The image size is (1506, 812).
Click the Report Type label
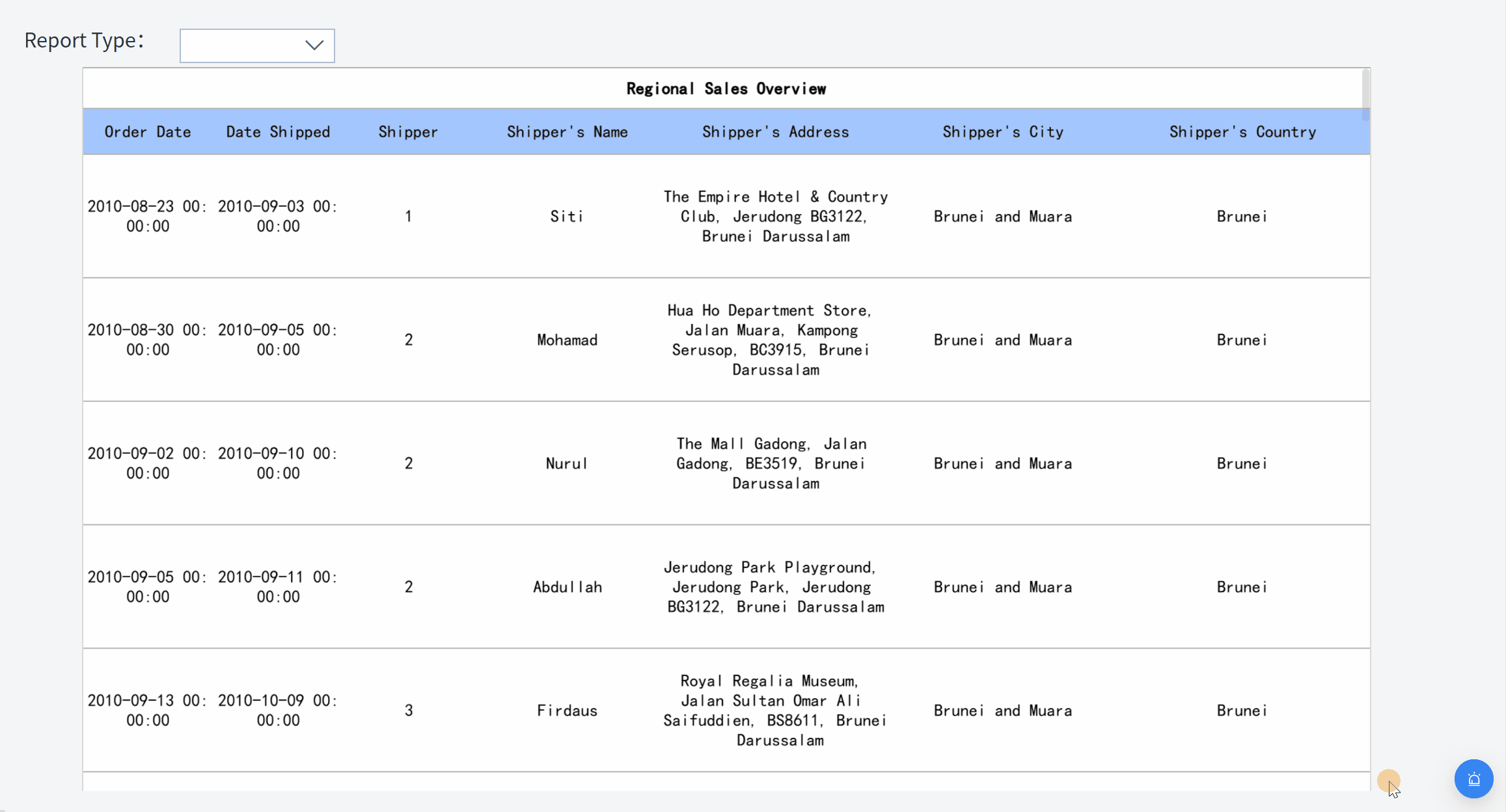[x=84, y=40]
